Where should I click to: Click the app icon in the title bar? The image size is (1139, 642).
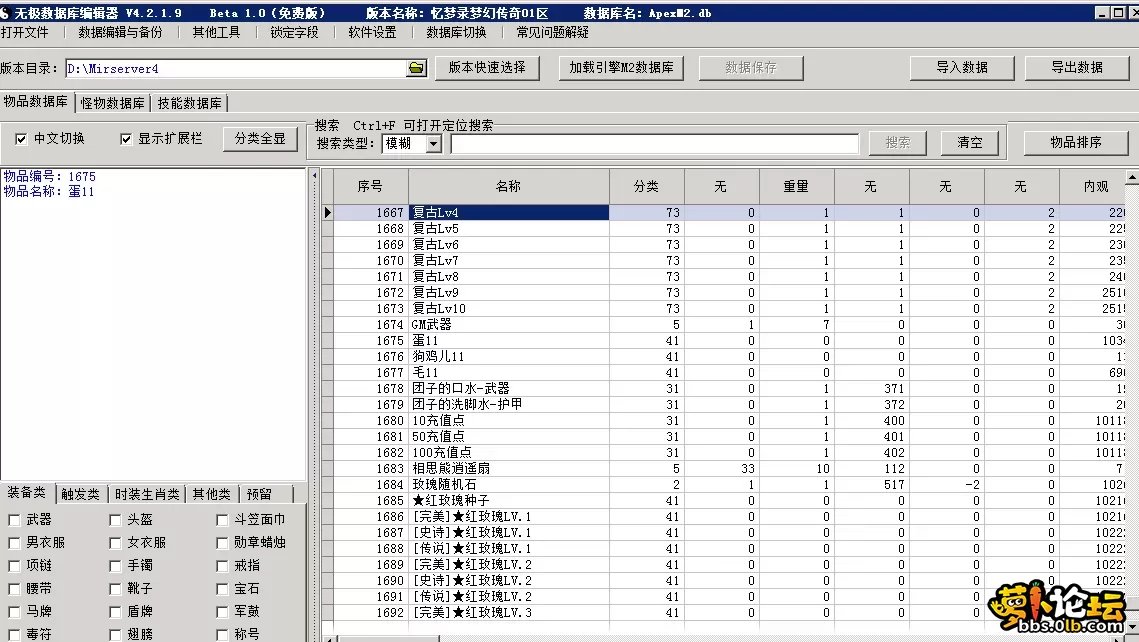6,12
